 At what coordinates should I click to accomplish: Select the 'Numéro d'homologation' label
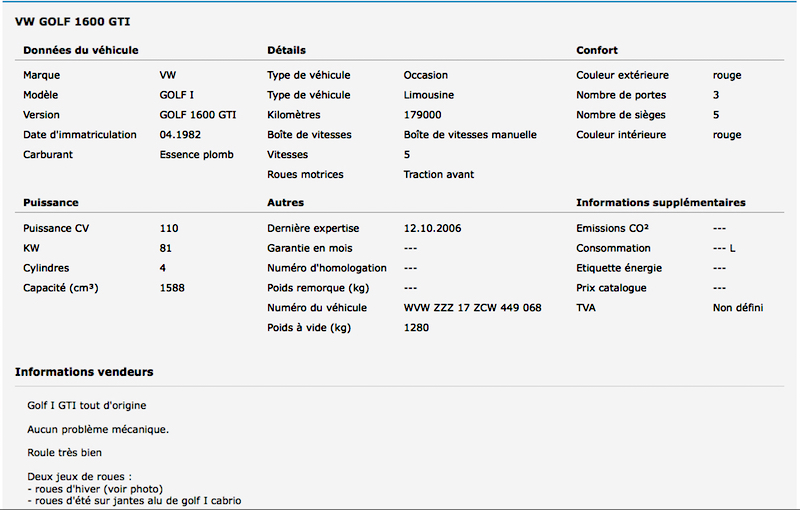327,268
